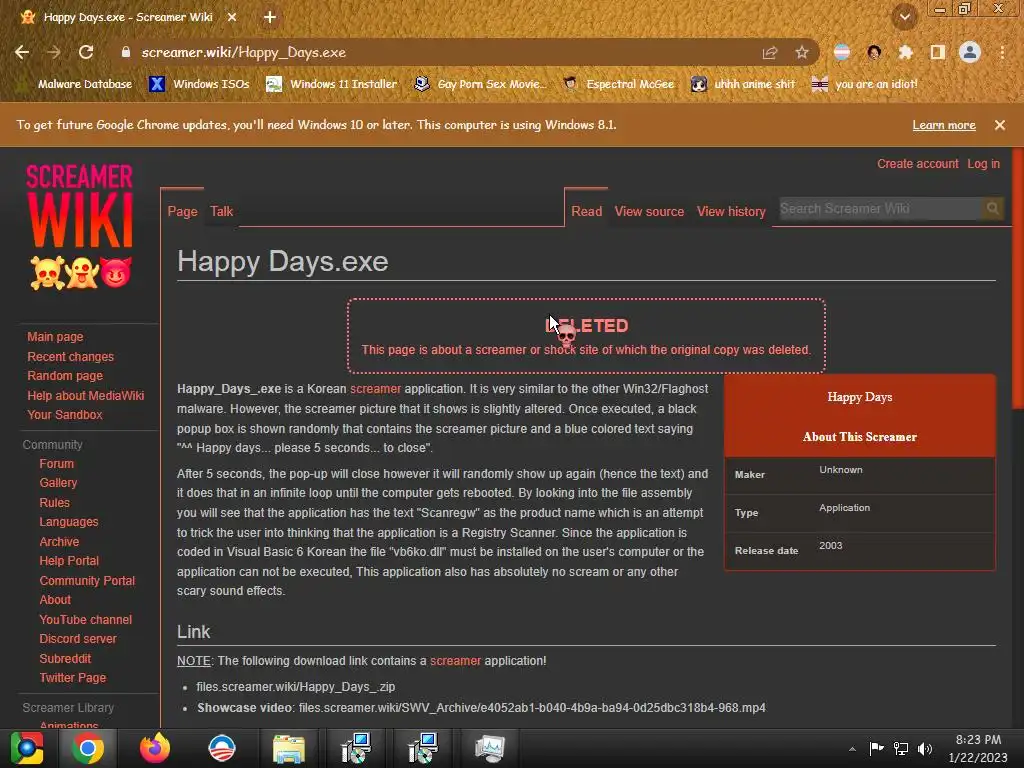Open the Chrome three-dot menu

tap(1002, 52)
